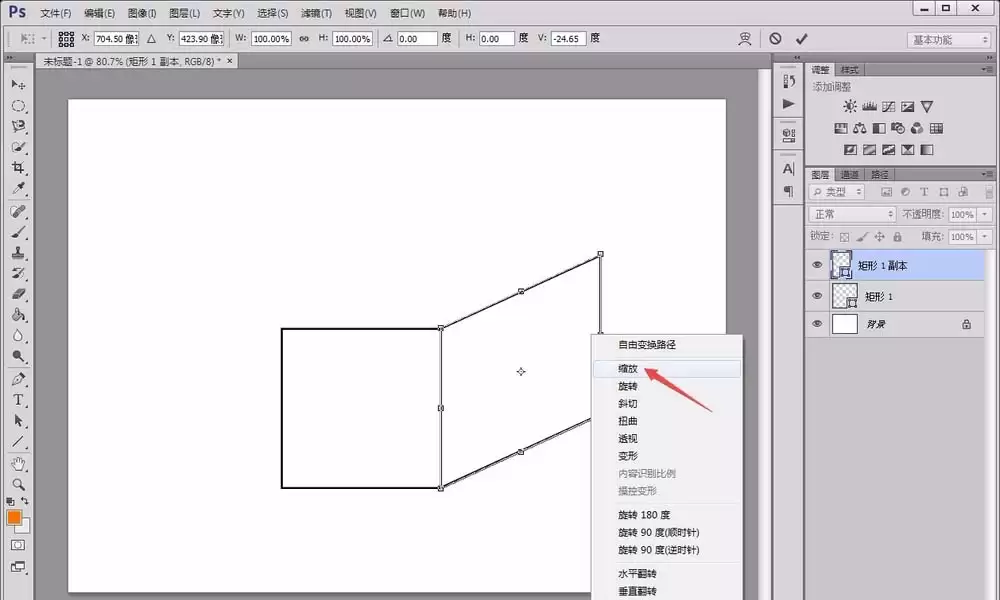This screenshot has width=1000, height=600.
Task: Switch to the 路径 tab
Action: [x=879, y=174]
